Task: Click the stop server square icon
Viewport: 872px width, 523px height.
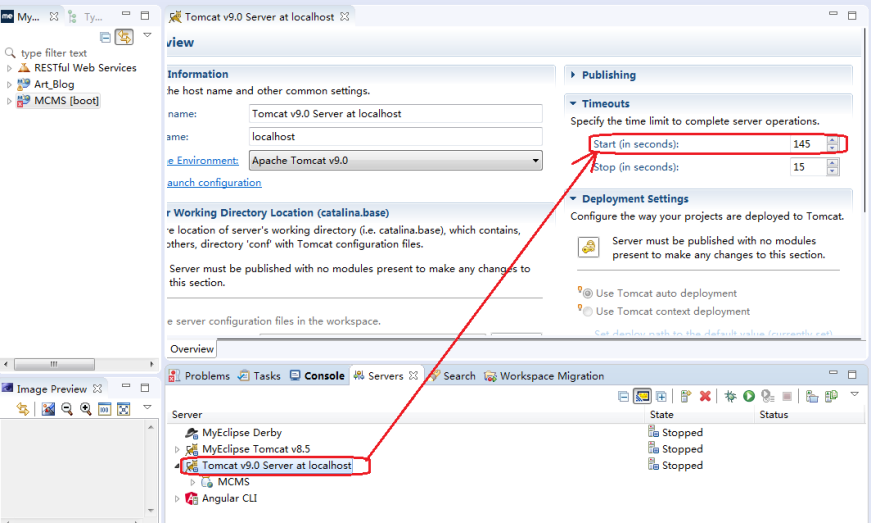Action: (x=787, y=396)
